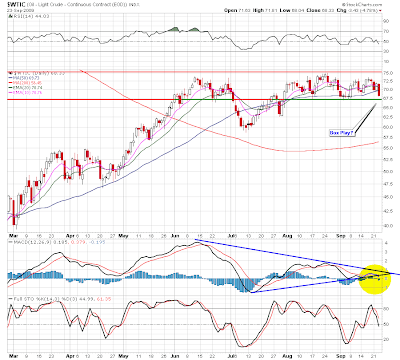This screenshot has width=400, height=360.
Task: Click the 55.0 price axis value
Action: click(x=387, y=148)
